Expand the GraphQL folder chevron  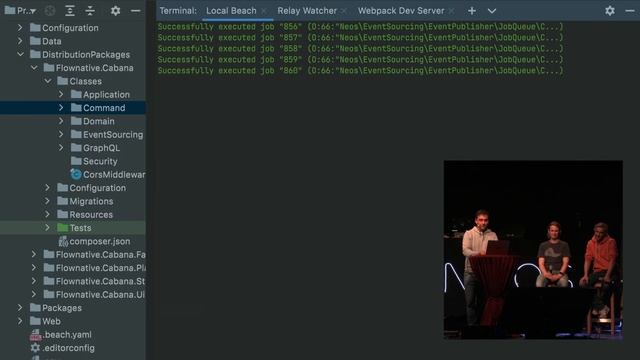click(61, 148)
